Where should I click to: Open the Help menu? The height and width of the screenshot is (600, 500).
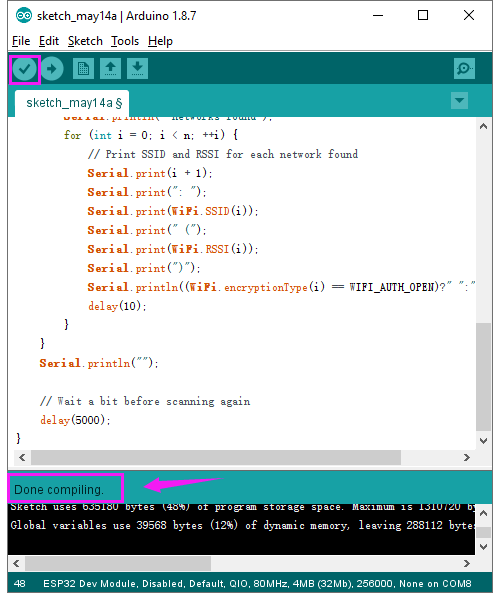coord(160,41)
